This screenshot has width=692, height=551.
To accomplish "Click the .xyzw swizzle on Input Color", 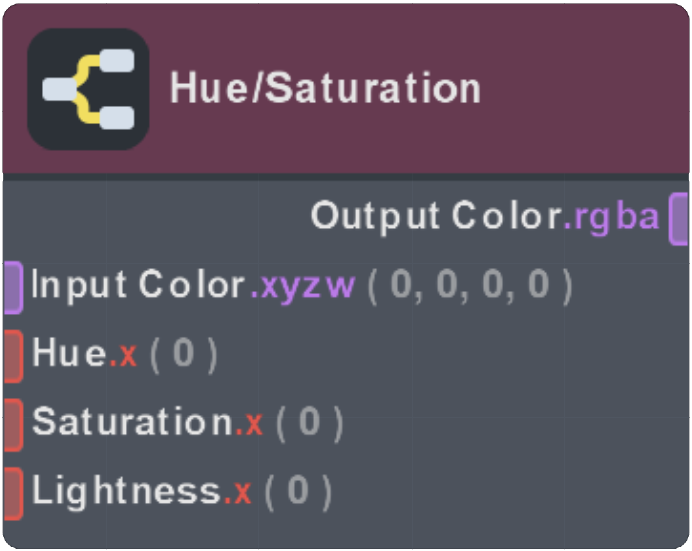I will point(301,287).
